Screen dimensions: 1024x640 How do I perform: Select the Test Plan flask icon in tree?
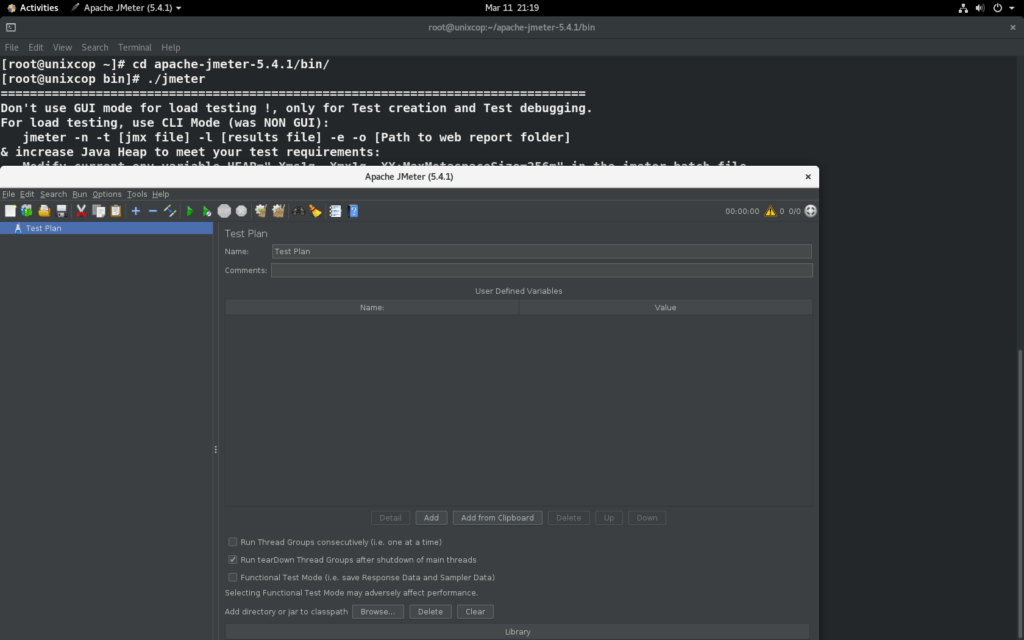(18, 228)
